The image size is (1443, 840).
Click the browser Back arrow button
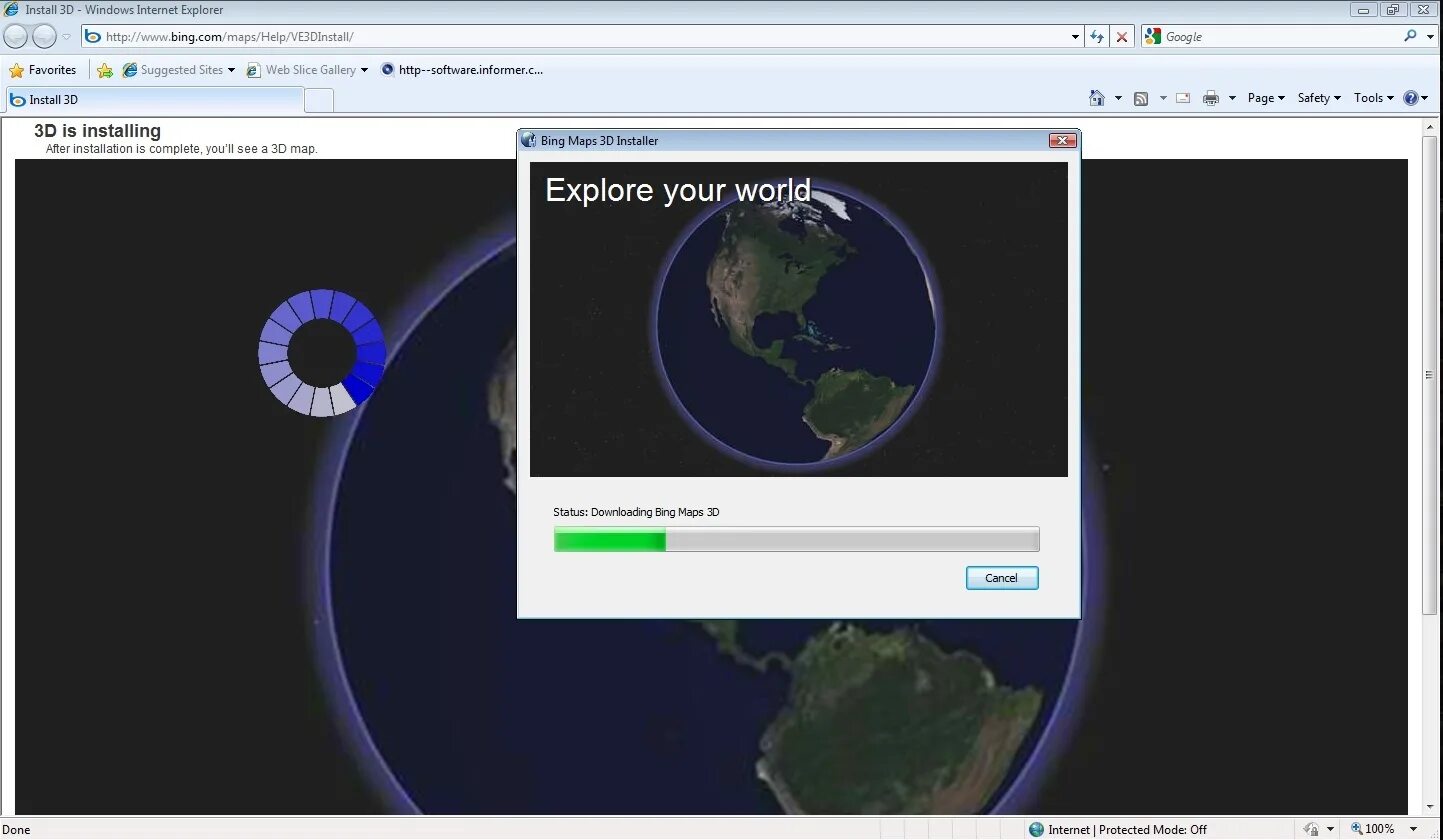point(15,37)
